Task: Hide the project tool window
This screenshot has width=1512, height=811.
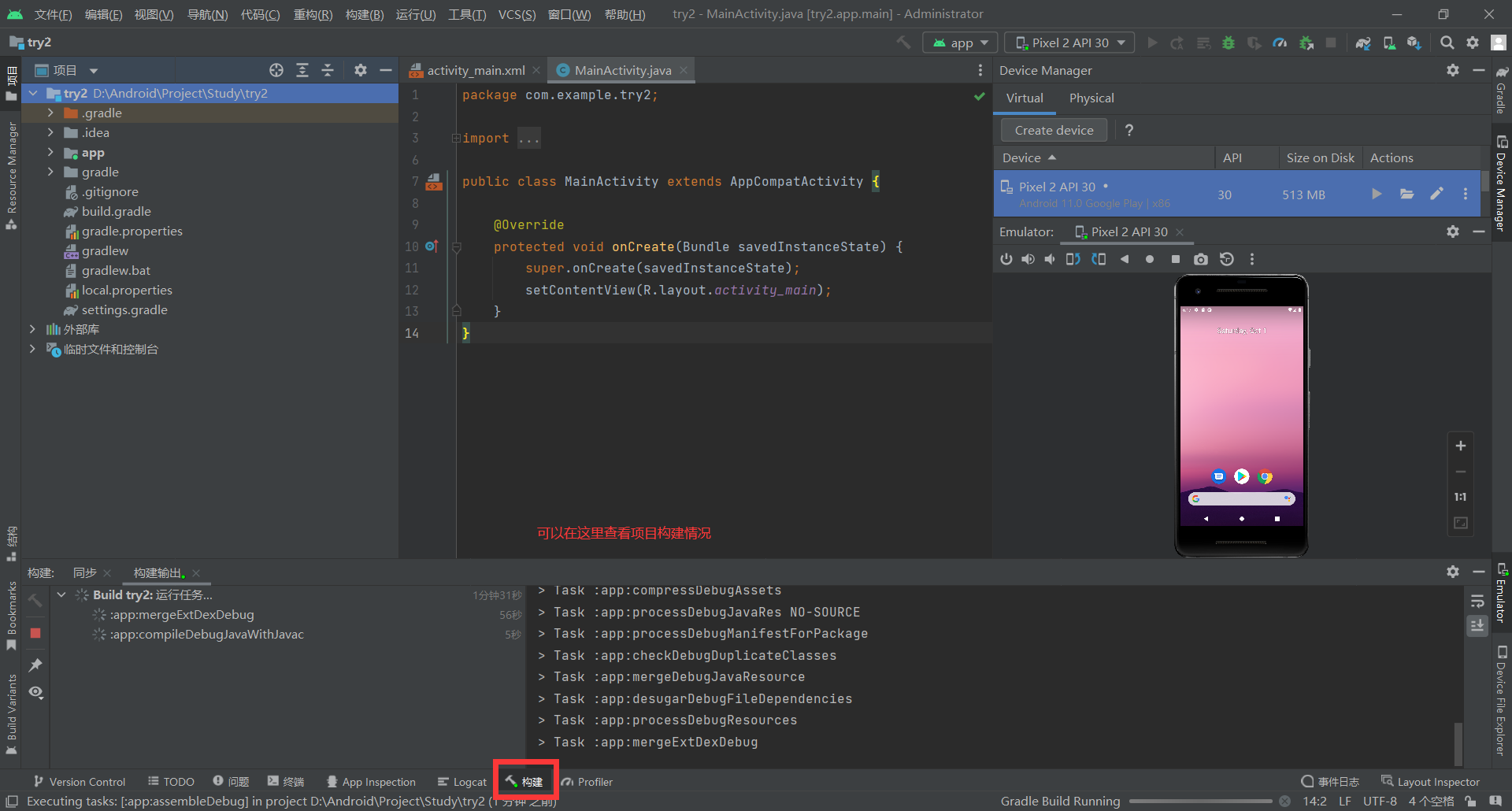Action: tap(385, 70)
